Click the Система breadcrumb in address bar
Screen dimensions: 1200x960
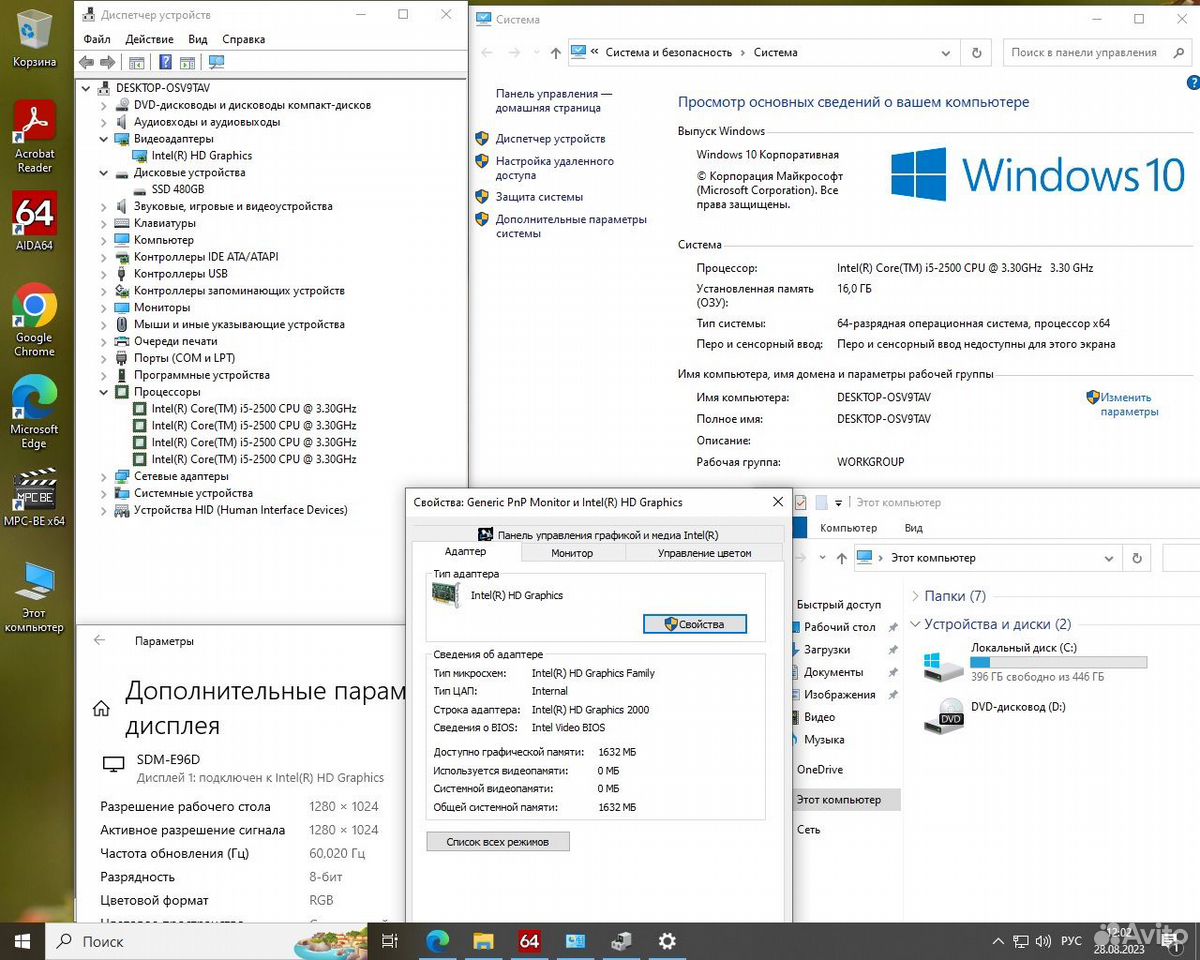pyautogui.click(x=775, y=53)
